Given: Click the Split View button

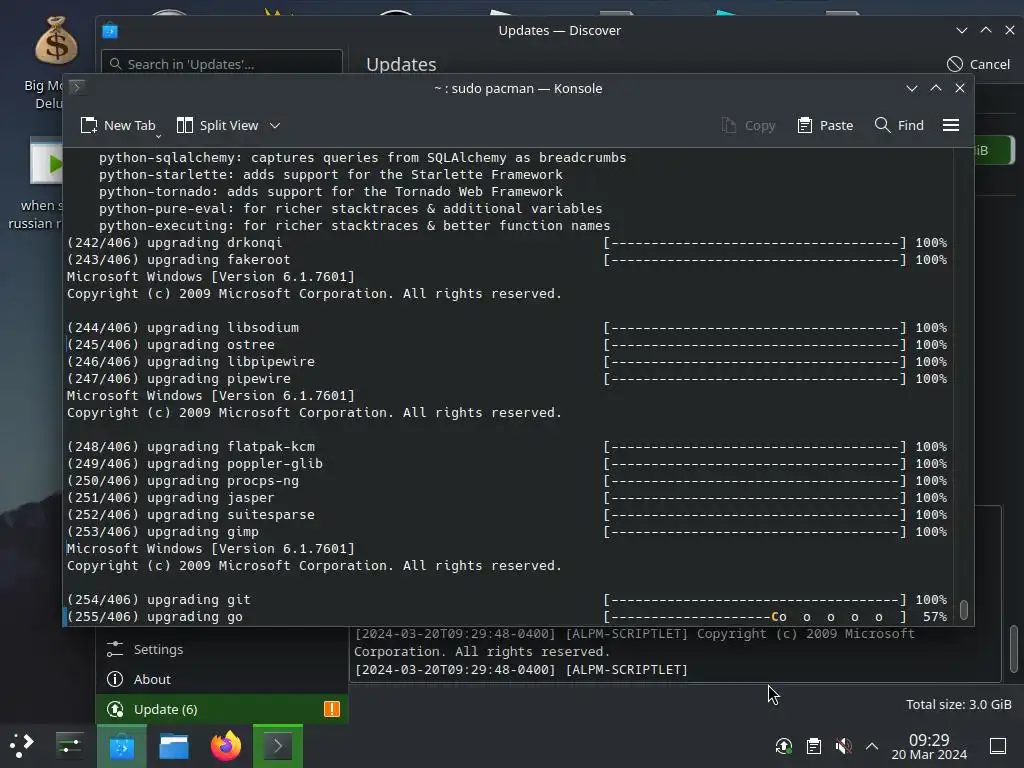Looking at the screenshot, I should coord(218,125).
